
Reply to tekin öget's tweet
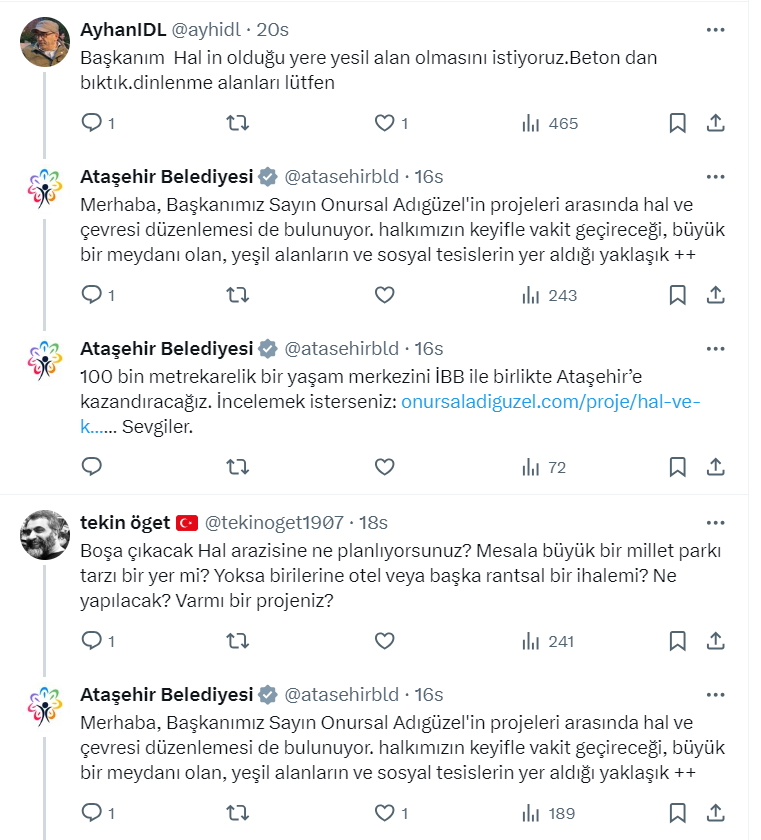(92, 641)
